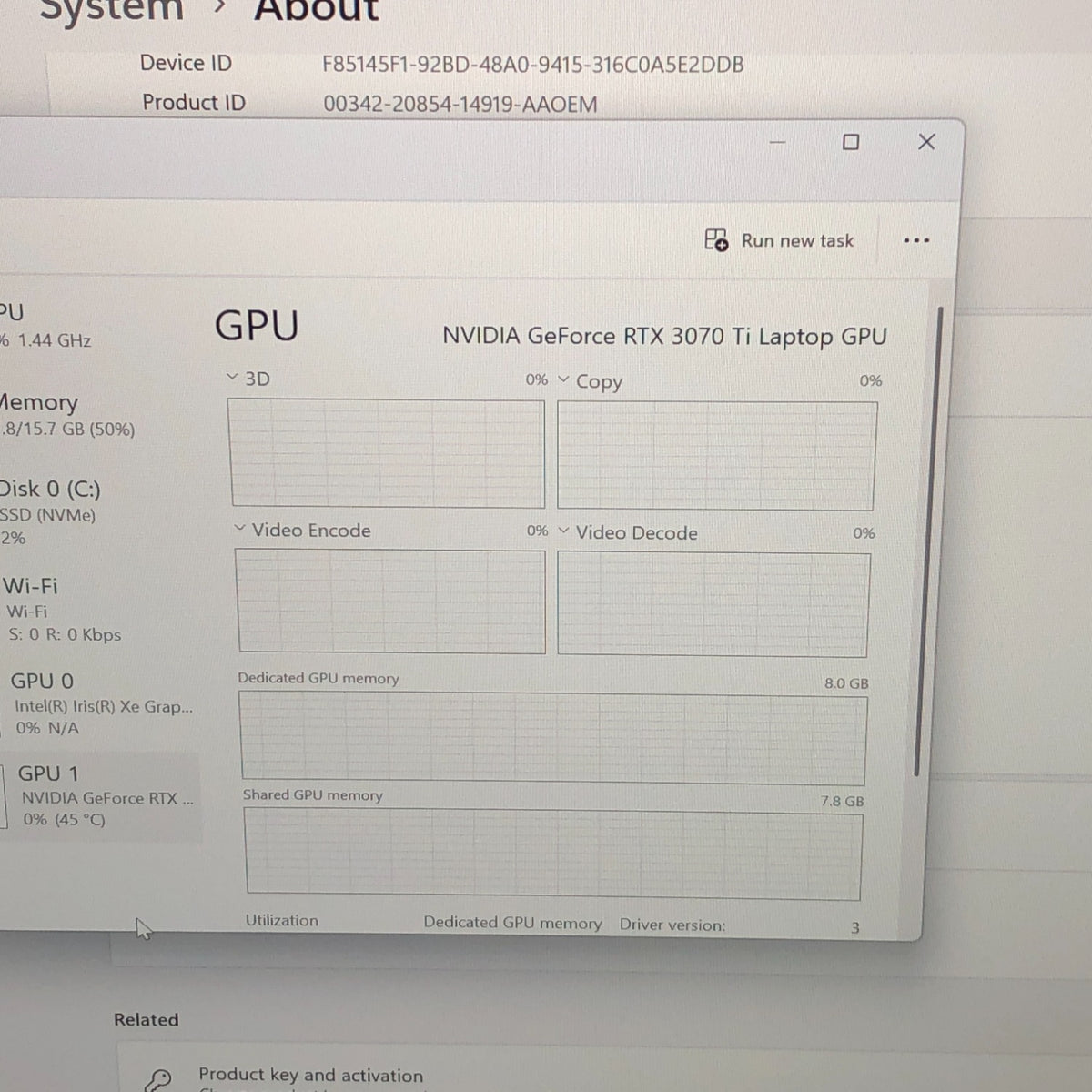Click the 3D utilization graph

click(x=388, y=453)
